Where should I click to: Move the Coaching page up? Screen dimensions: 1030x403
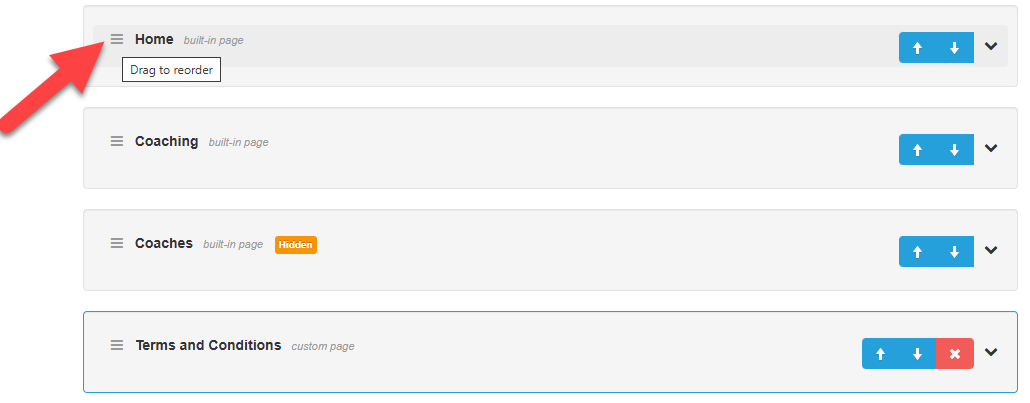918,150
